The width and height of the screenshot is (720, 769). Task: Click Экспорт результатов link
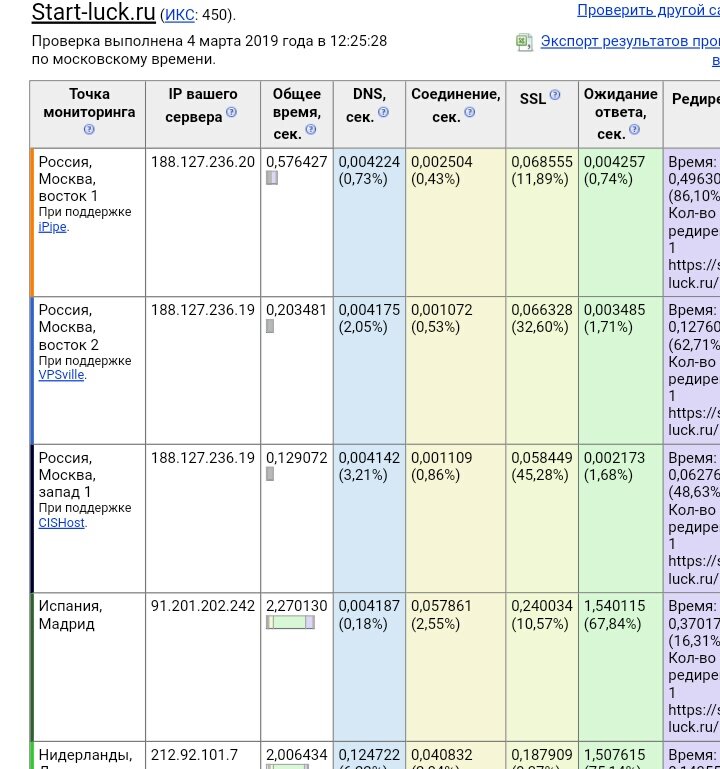click(x=630, y=41)
